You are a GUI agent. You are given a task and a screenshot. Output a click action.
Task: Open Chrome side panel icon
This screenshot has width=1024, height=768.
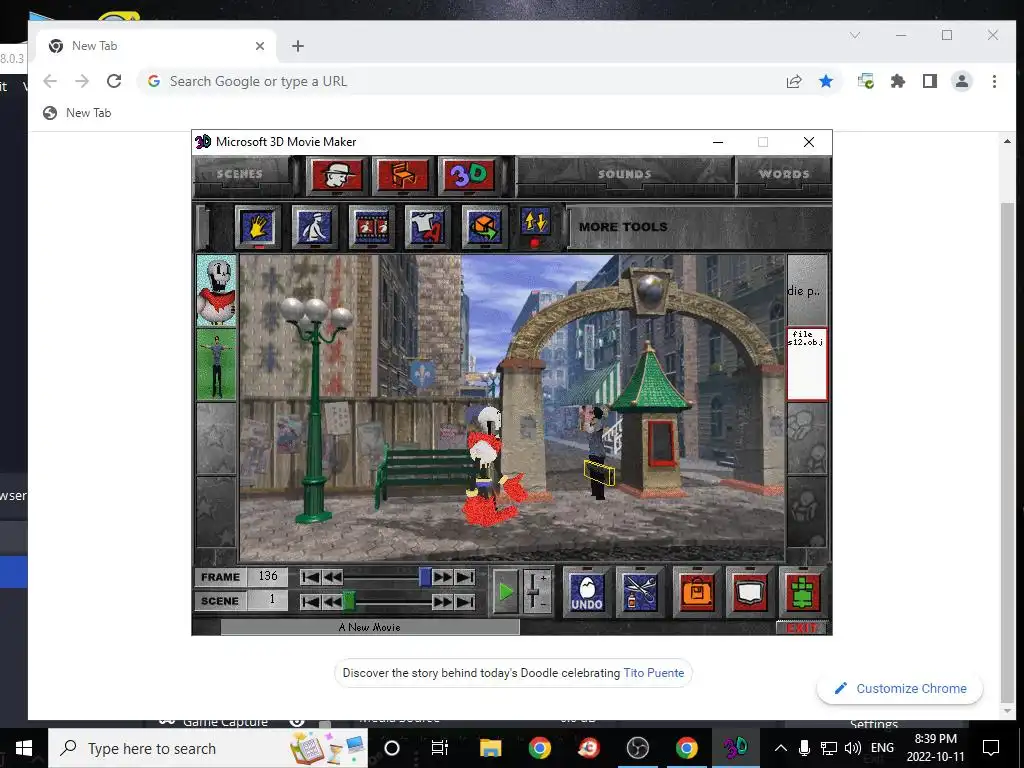point(930,81)
